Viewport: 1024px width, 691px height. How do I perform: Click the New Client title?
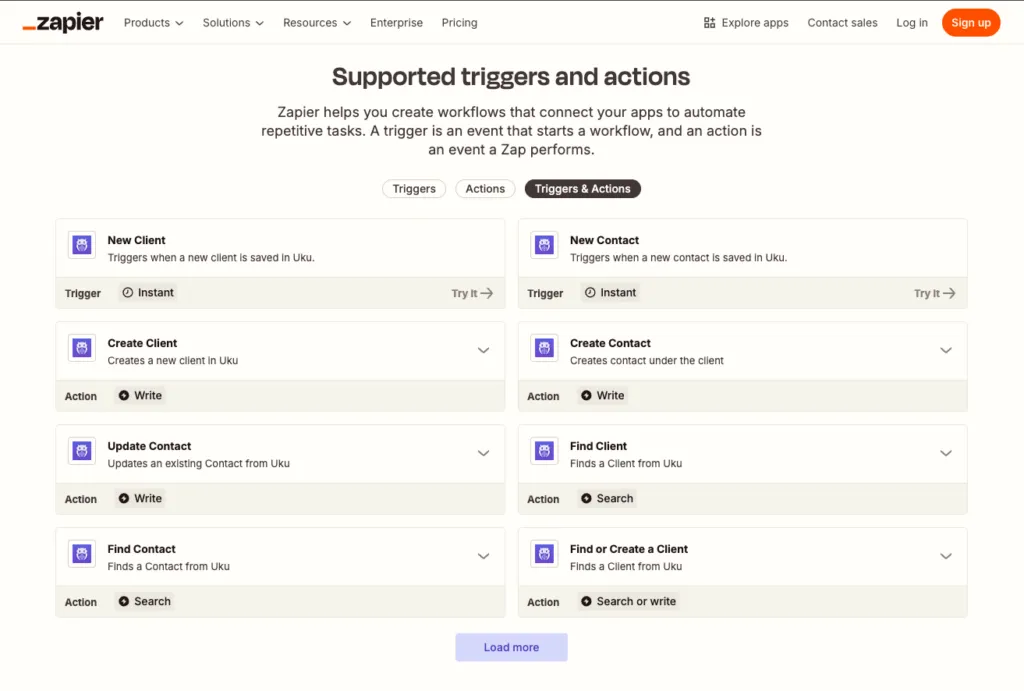(136, 240)
